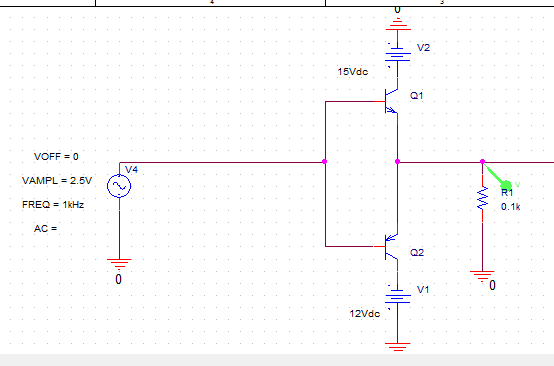554x366 pixels.
Task: Select the V4 reference label
Action: click(131, 170)
